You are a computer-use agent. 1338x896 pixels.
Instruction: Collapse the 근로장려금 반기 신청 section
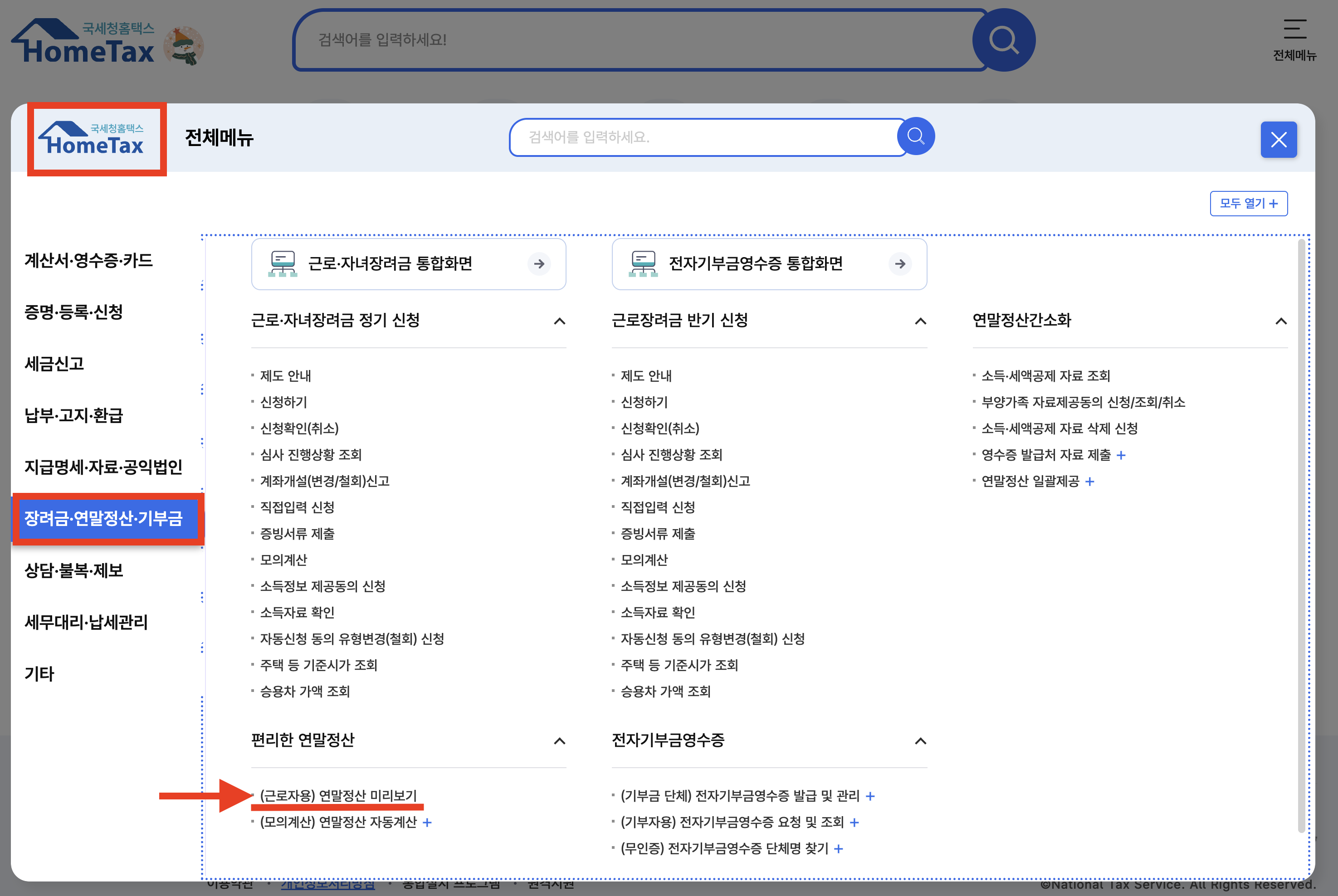[920, 321]
